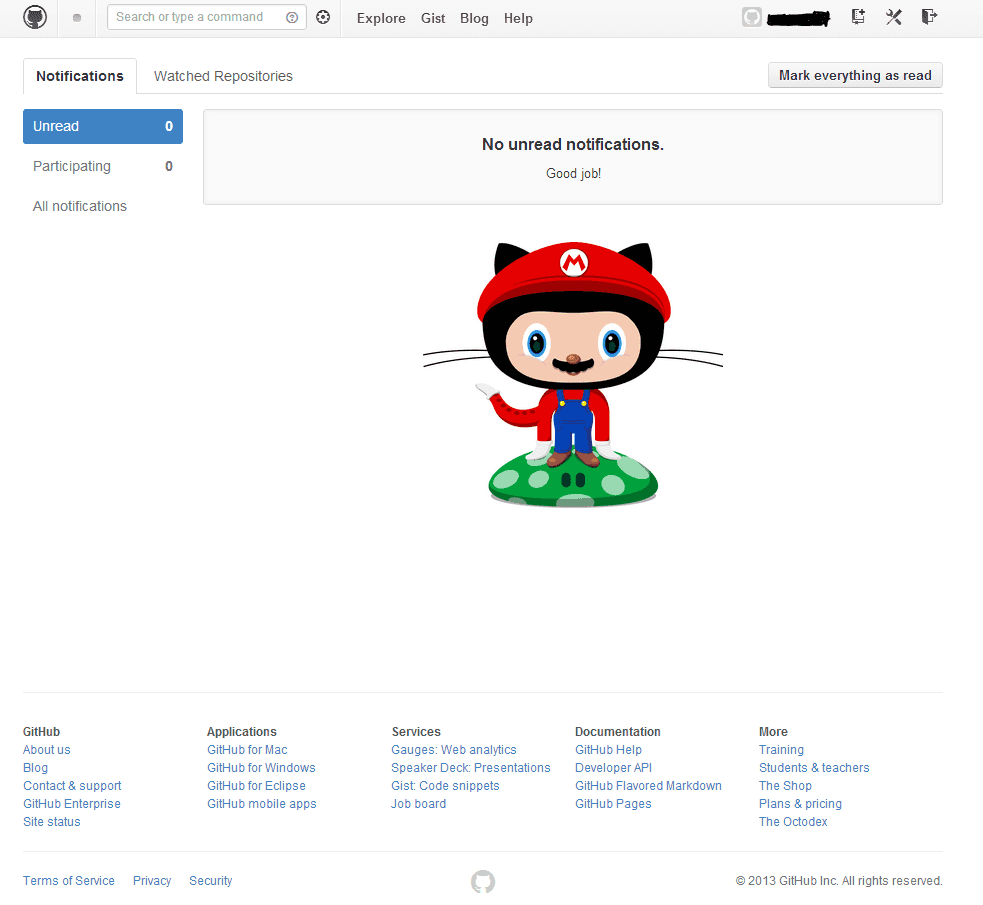This screenshot has height=905, width=983.
Task: Open the footer Blog link
Action: (x=35, y=768)
